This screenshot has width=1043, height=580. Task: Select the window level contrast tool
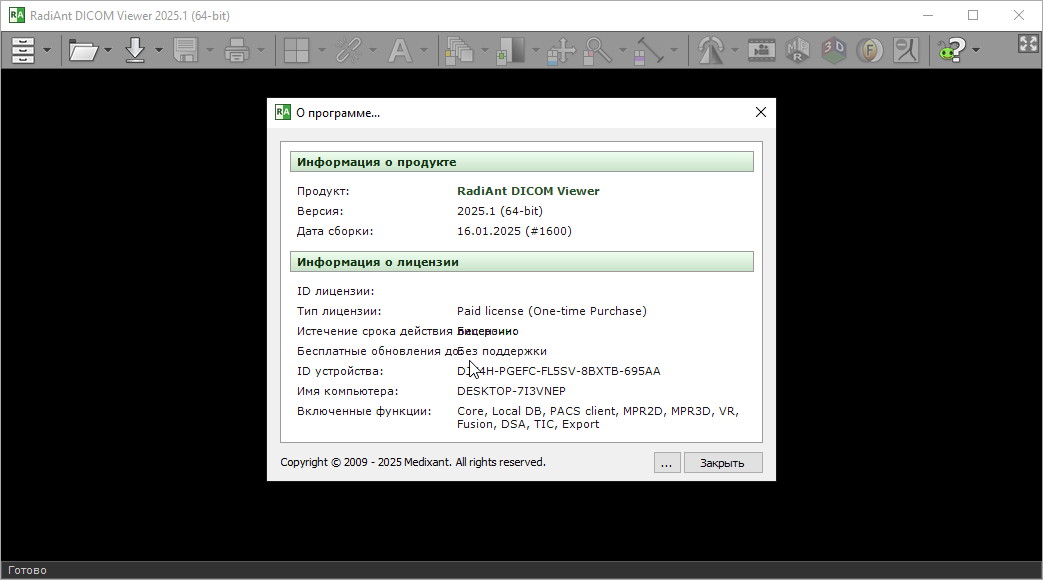click(x=510, y=50)
